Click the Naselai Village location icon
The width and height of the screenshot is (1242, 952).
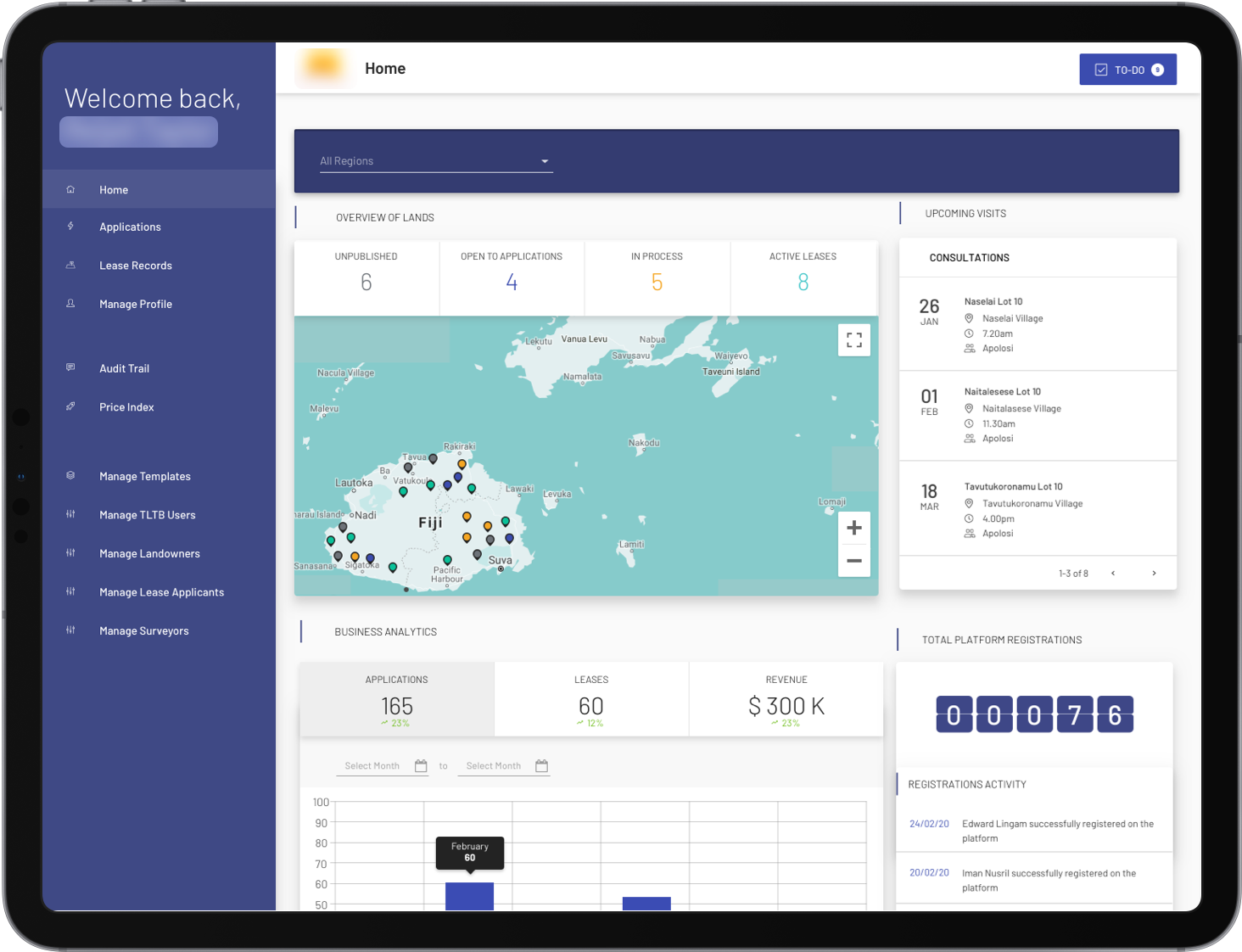(x=969, y=318)
